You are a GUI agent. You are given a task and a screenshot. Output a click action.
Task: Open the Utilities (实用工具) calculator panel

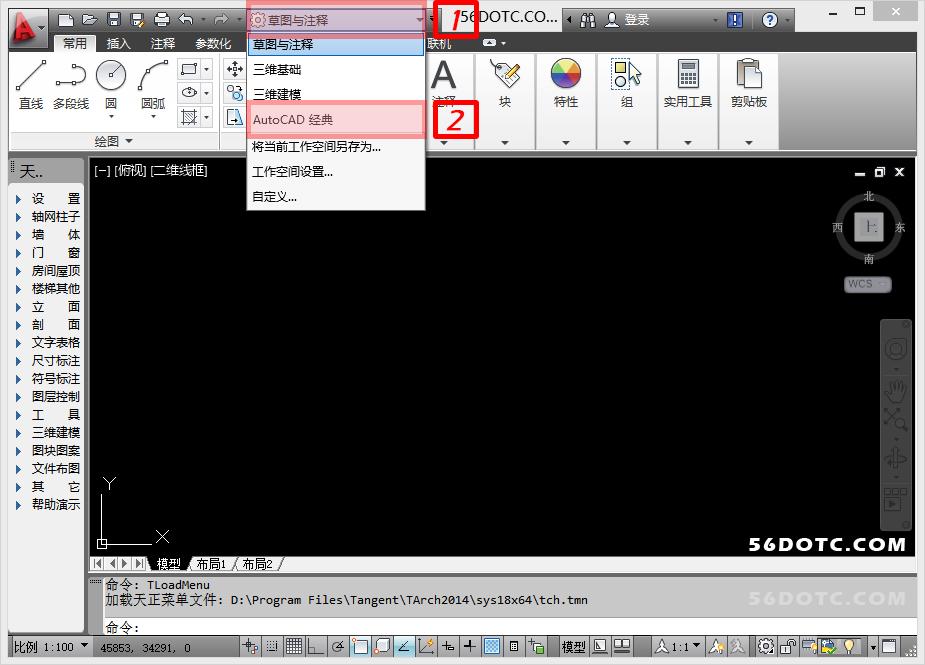point(687,78)
